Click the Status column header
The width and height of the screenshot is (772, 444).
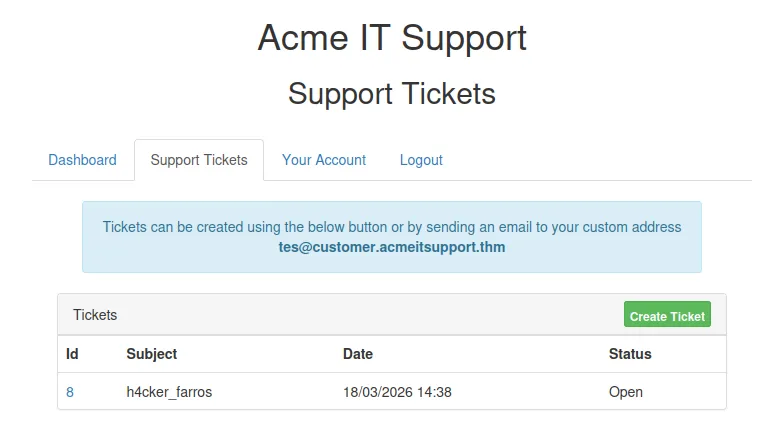630,354
